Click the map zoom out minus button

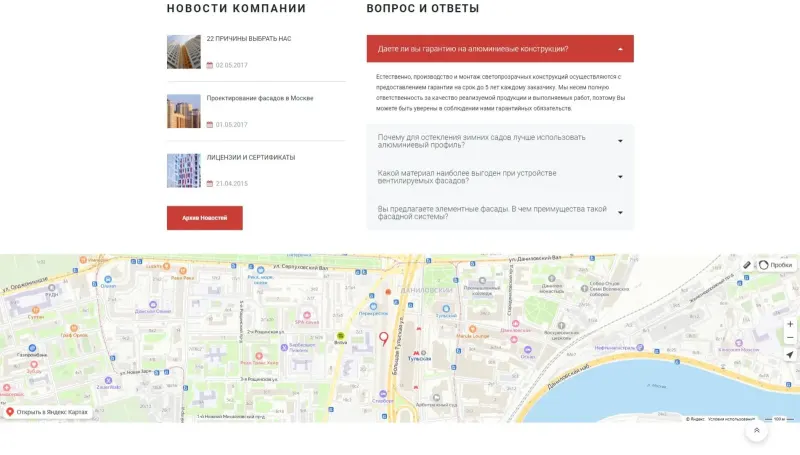tap(790, 338)
